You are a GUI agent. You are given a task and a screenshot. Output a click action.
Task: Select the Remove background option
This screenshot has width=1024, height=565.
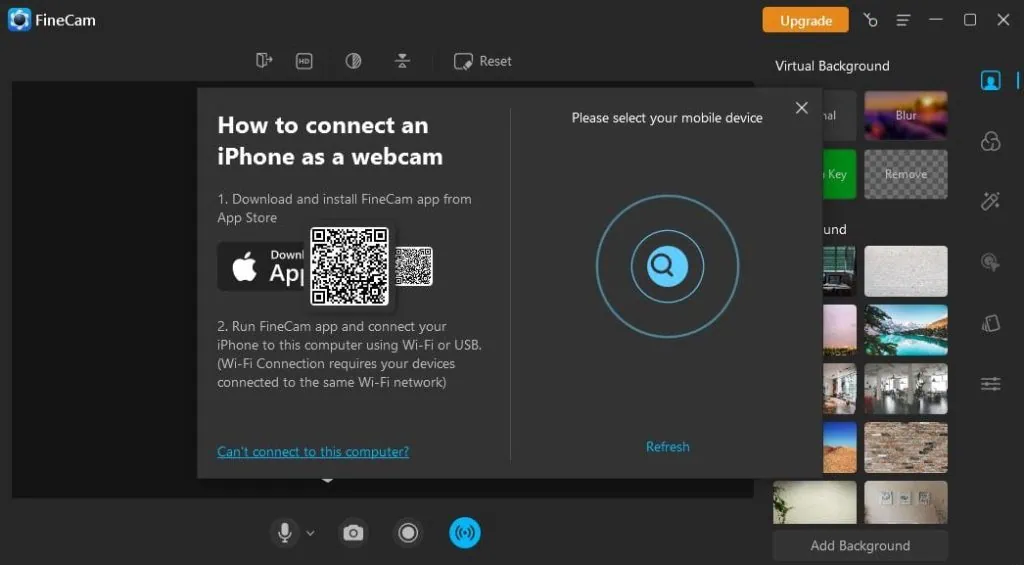point(906,174)
